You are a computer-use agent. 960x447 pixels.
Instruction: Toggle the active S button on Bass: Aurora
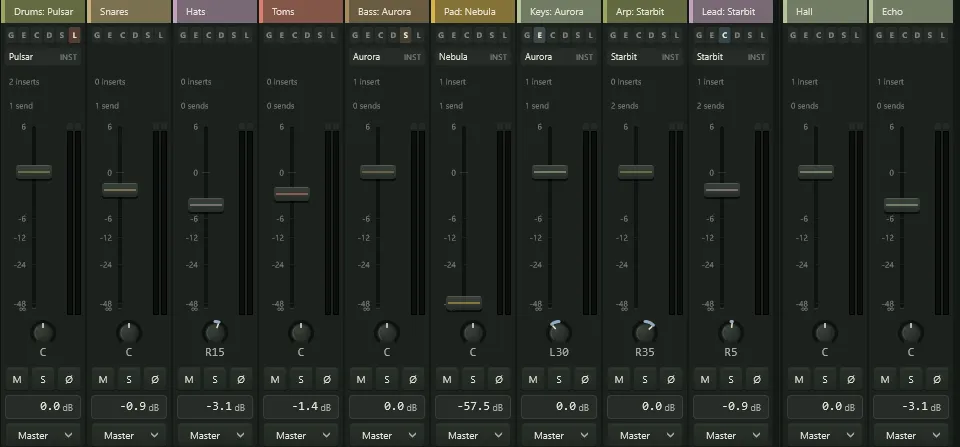[405, 35]
